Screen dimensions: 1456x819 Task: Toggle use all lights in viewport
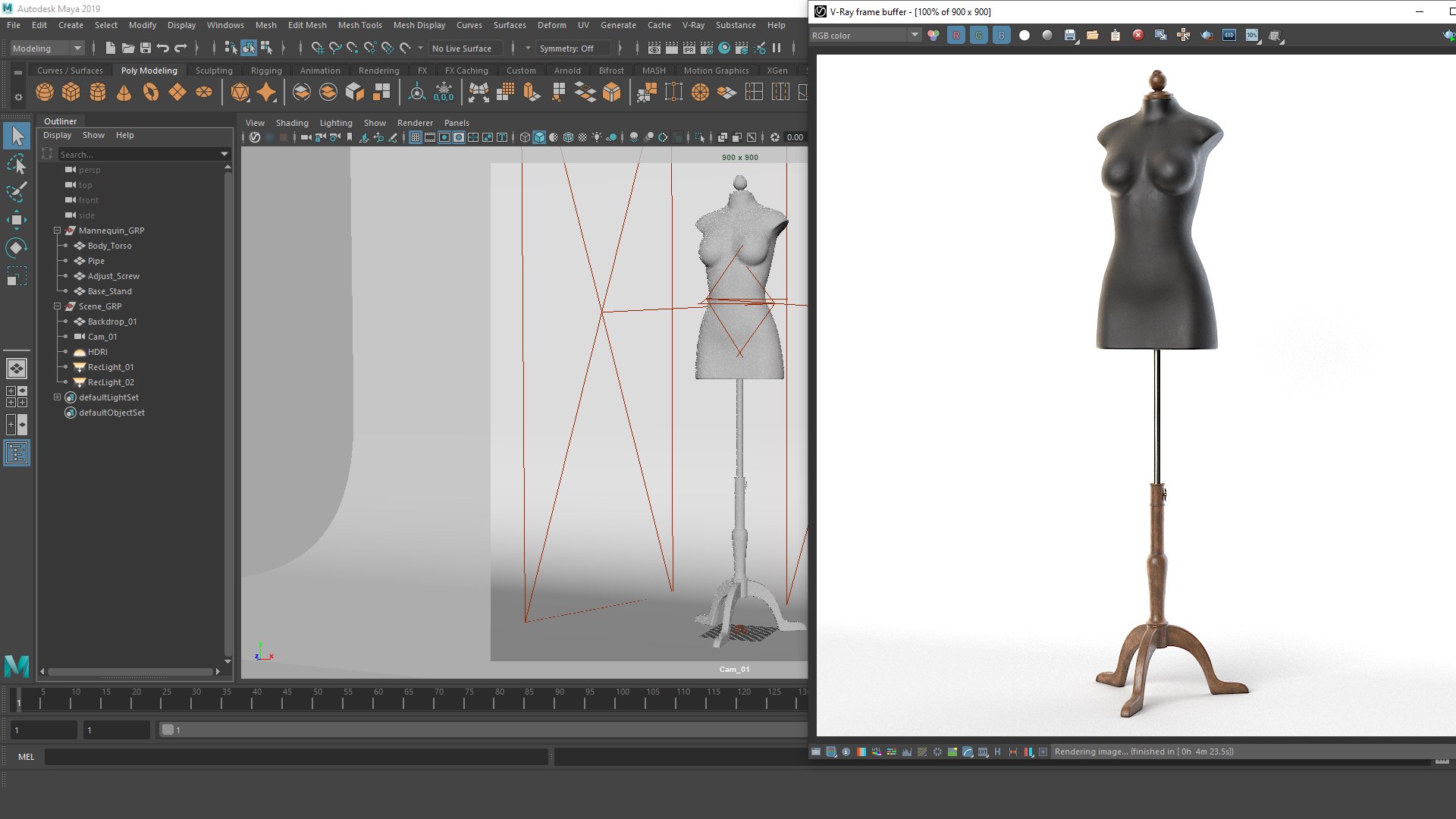point(597,137)
